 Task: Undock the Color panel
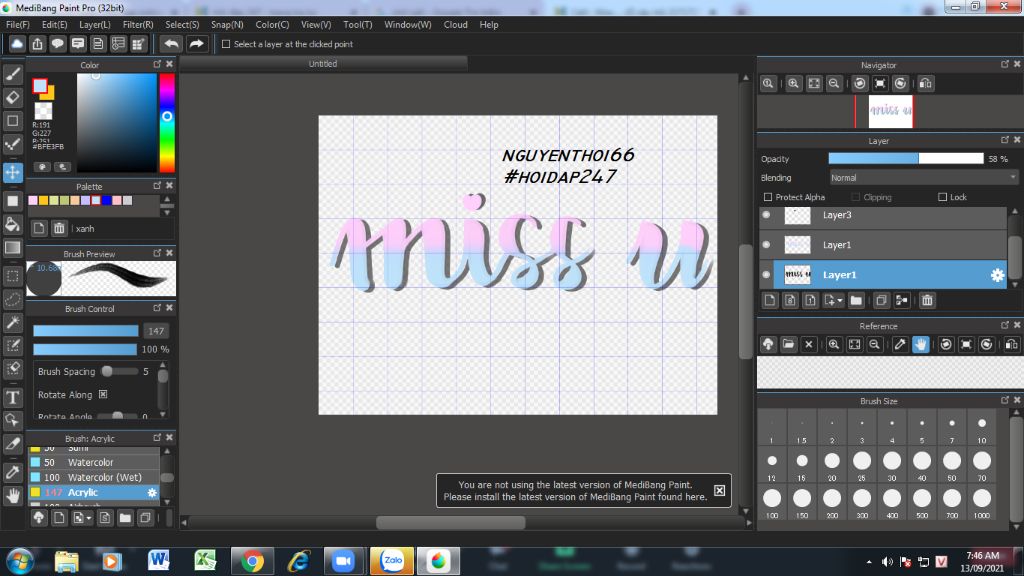point(157,64)
